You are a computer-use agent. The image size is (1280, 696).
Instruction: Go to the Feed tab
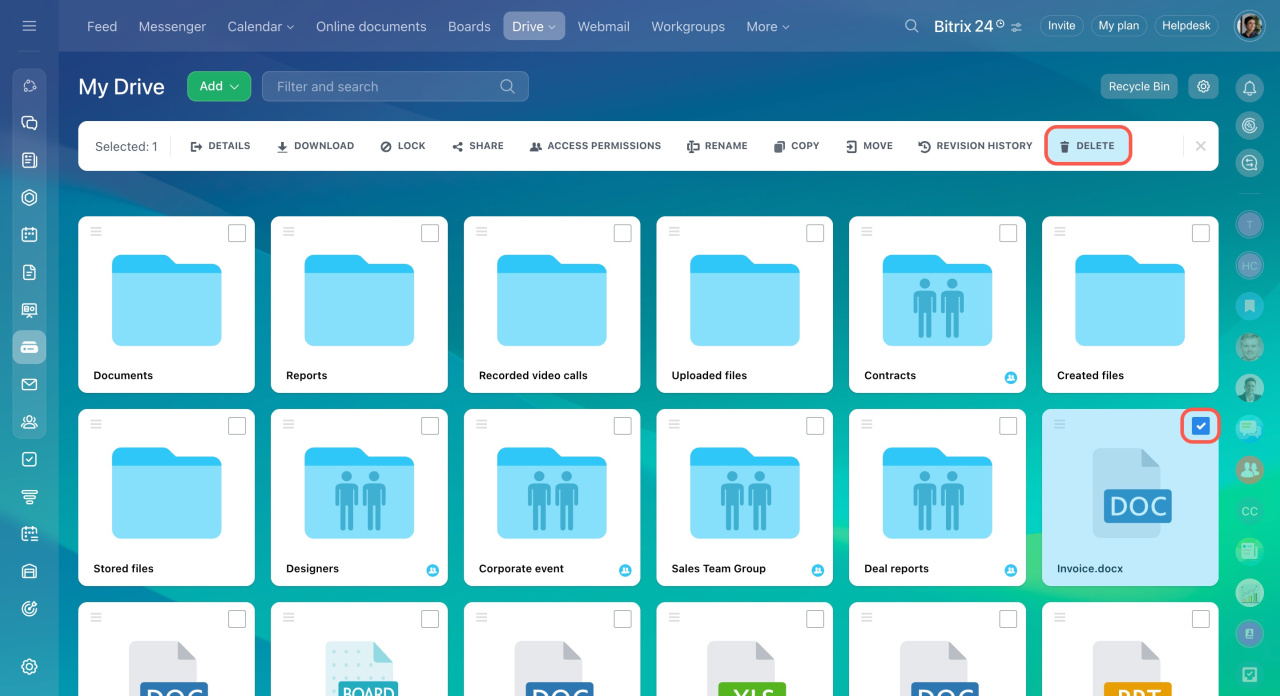pos(102,26)
